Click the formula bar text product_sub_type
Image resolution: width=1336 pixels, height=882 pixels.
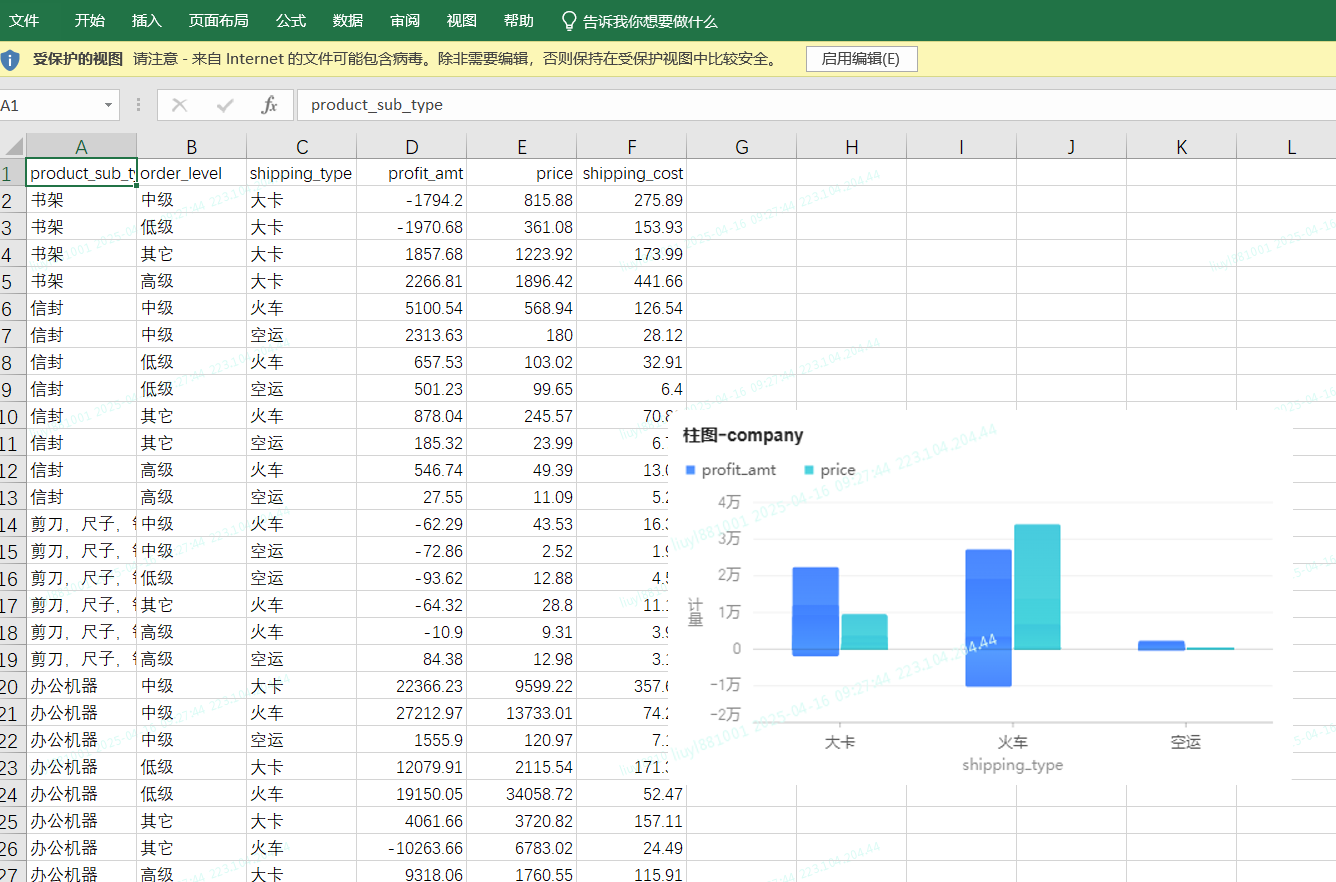tap(377, 105)
